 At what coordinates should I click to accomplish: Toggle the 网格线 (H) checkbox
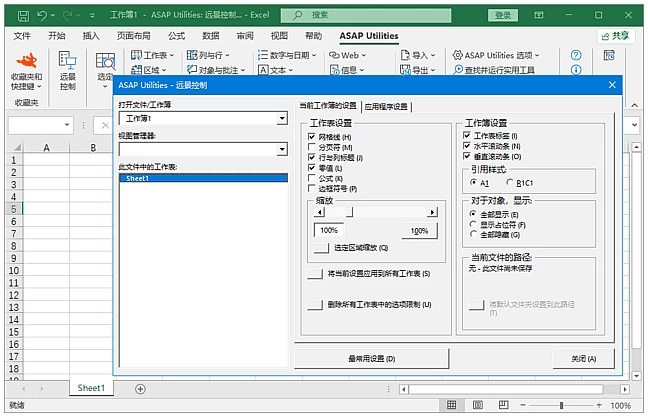pos(312,136)
